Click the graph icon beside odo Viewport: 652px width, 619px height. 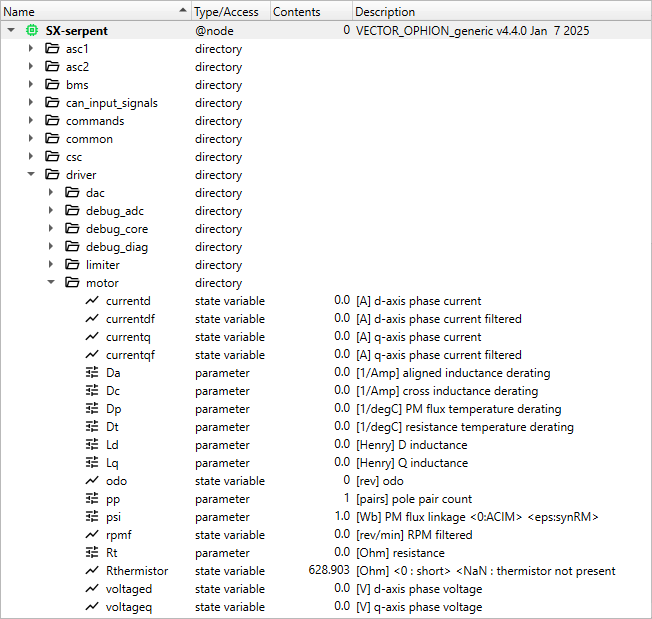(92, 481)
